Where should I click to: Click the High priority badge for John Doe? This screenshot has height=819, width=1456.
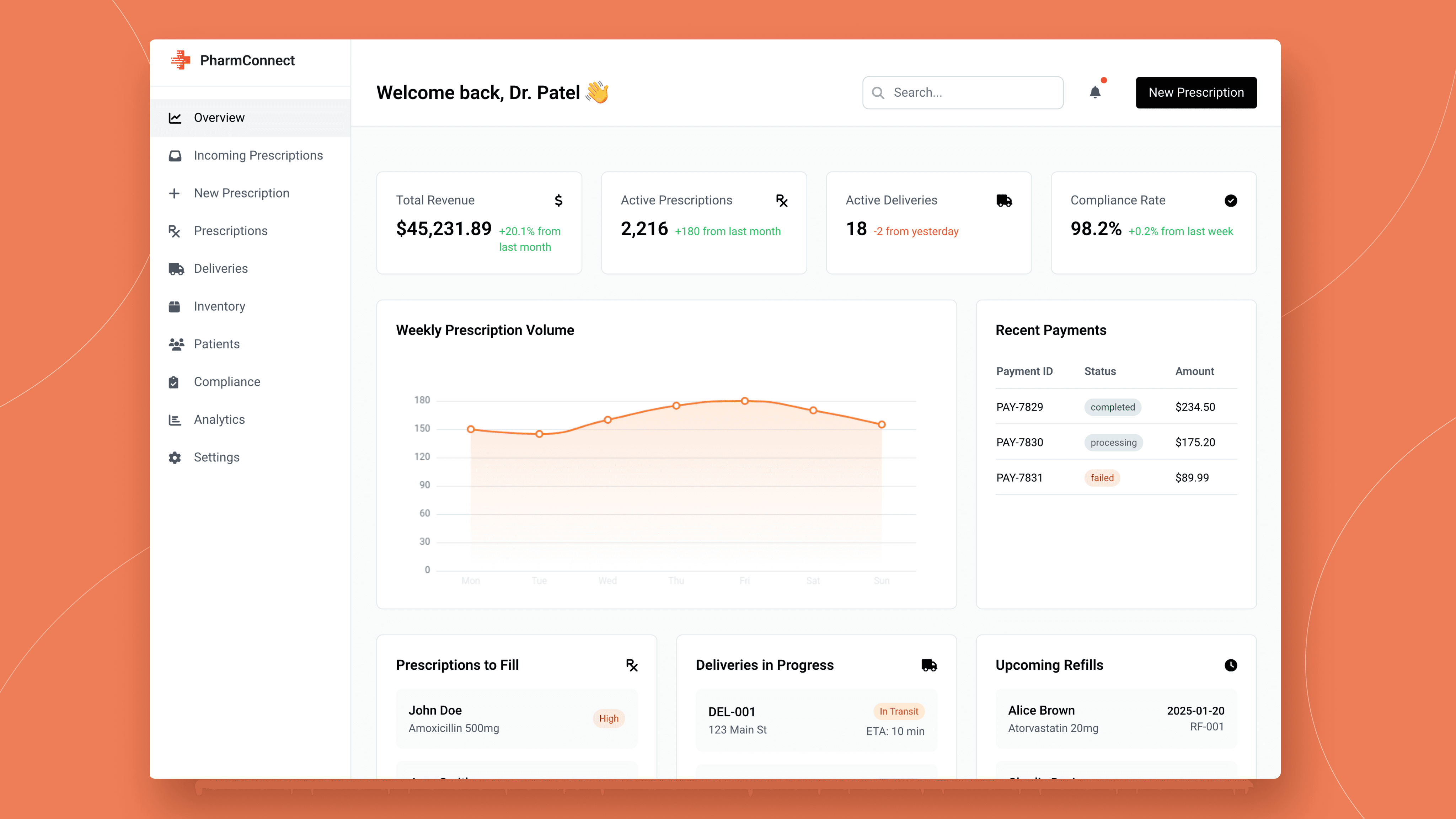608,718
